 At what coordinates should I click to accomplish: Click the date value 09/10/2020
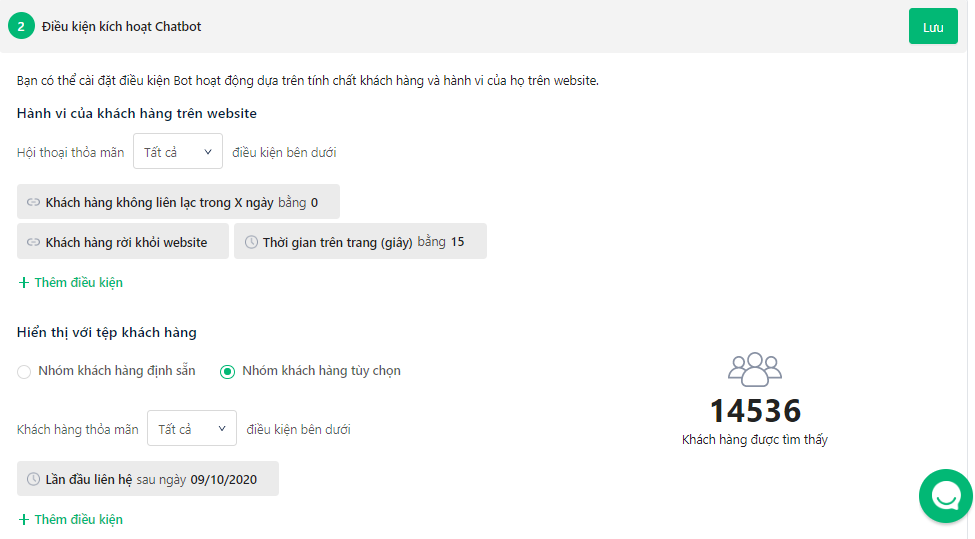coord(224,479)
